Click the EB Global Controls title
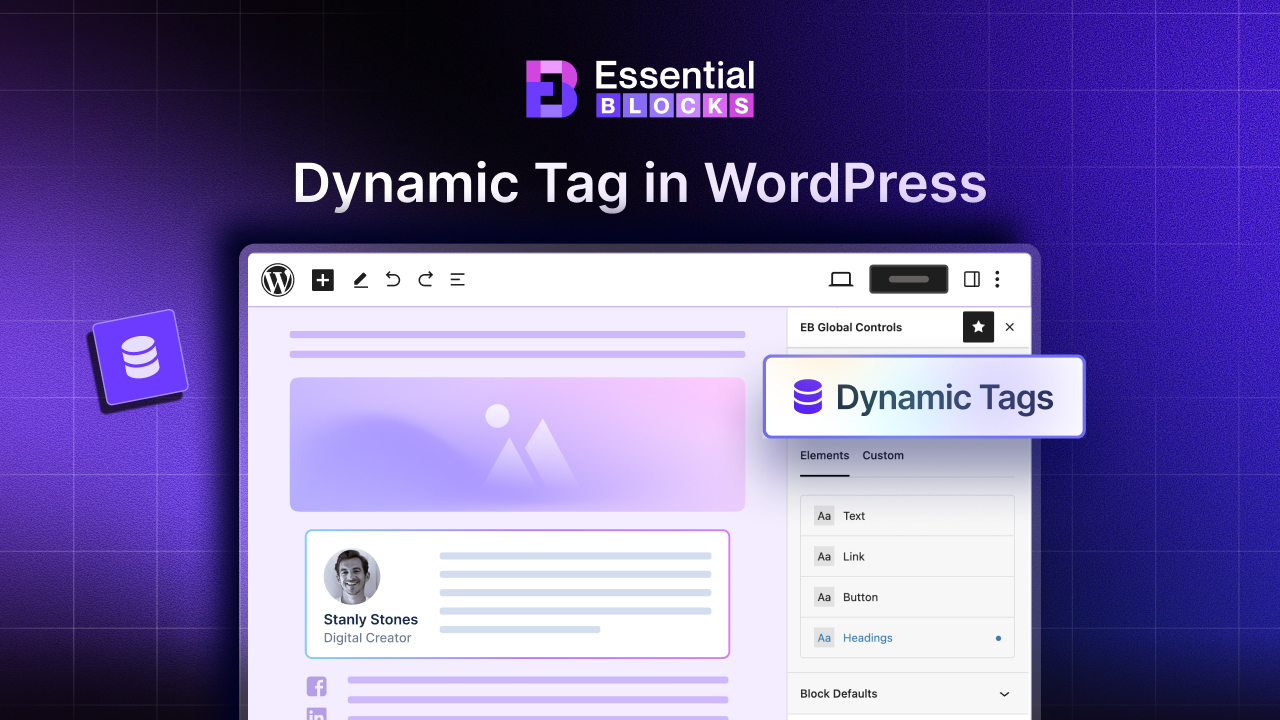Screen dimensions: 1280x720 point(851,327)
